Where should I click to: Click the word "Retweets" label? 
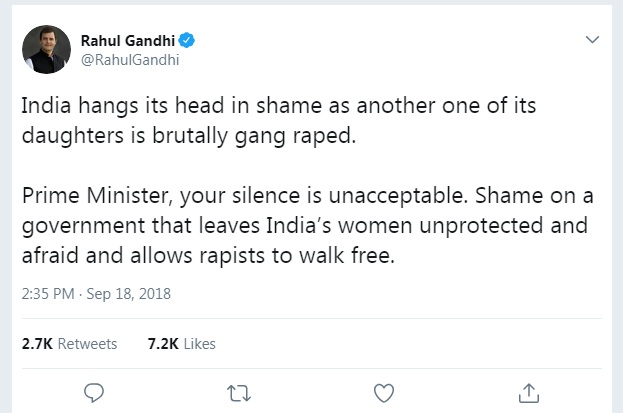pyautogui.click(x=87, y=343)
